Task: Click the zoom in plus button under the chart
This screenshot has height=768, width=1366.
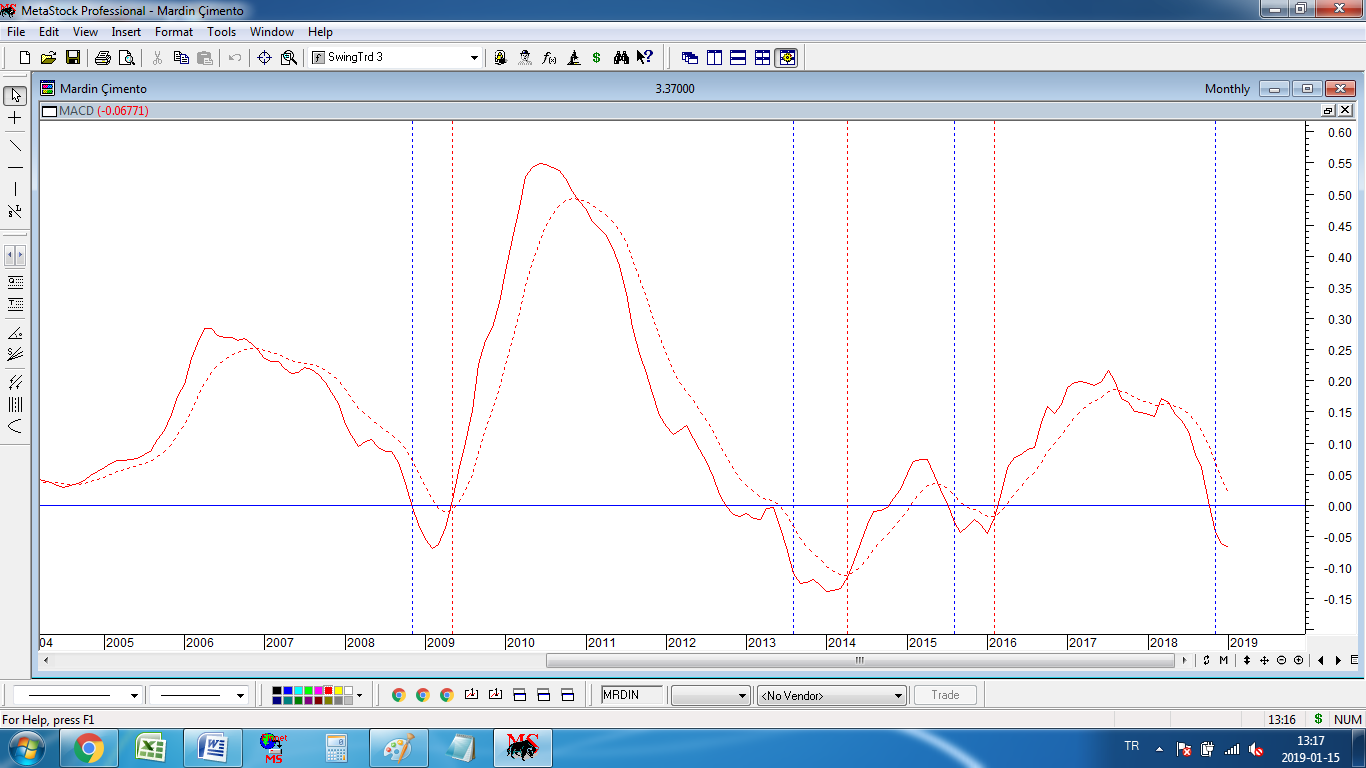Action: (x=1298, y=660)
